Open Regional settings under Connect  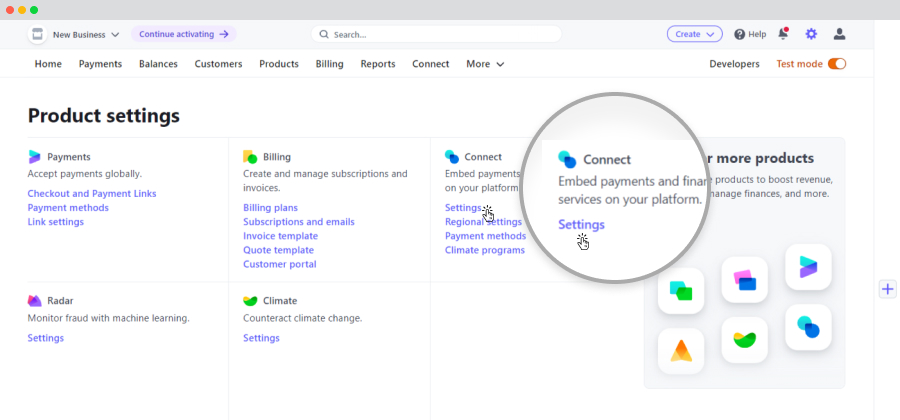pos(483,221)
